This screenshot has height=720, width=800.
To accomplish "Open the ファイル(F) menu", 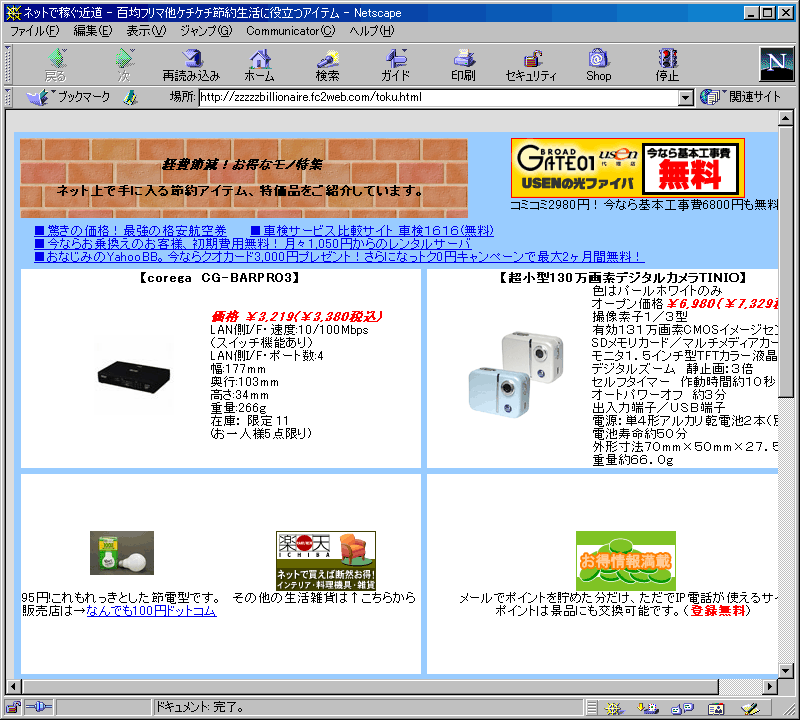I will [x=35, y=31].
